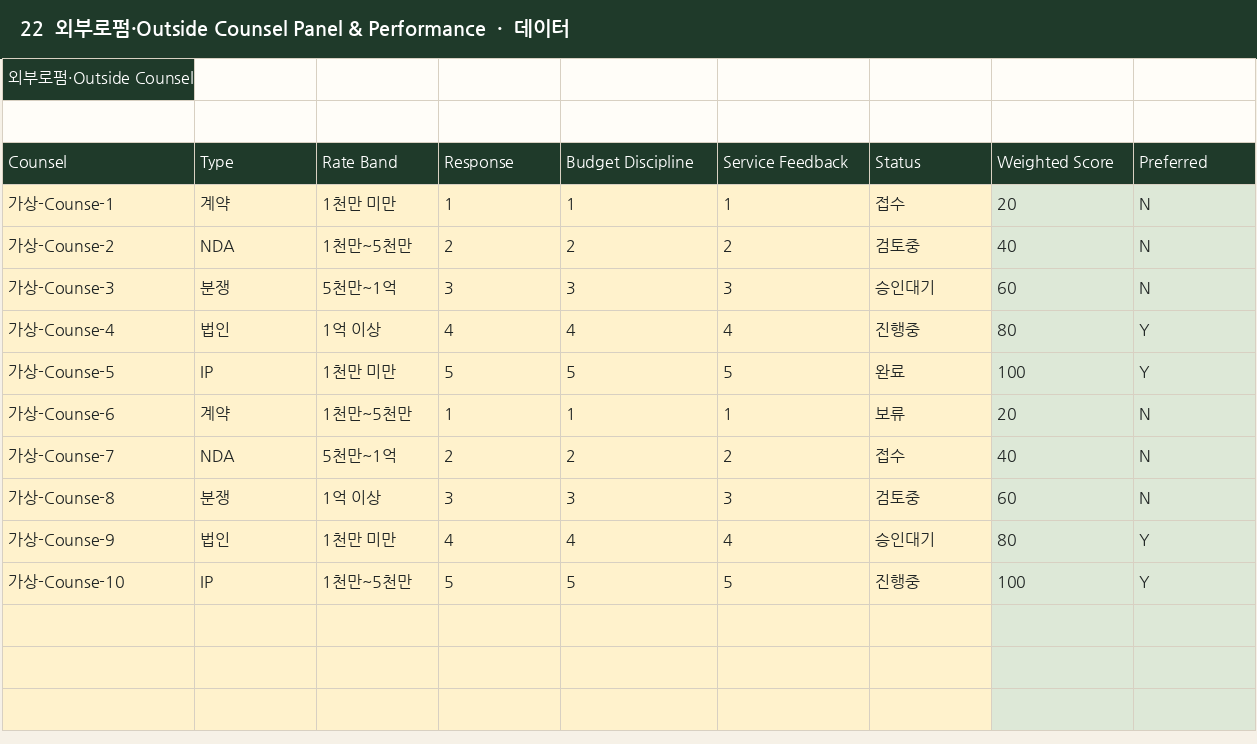The image size is (1257, 744).
Task: Click Preferred 'Y' in 가상-Counse-9 row
Action: [1194, 541]
